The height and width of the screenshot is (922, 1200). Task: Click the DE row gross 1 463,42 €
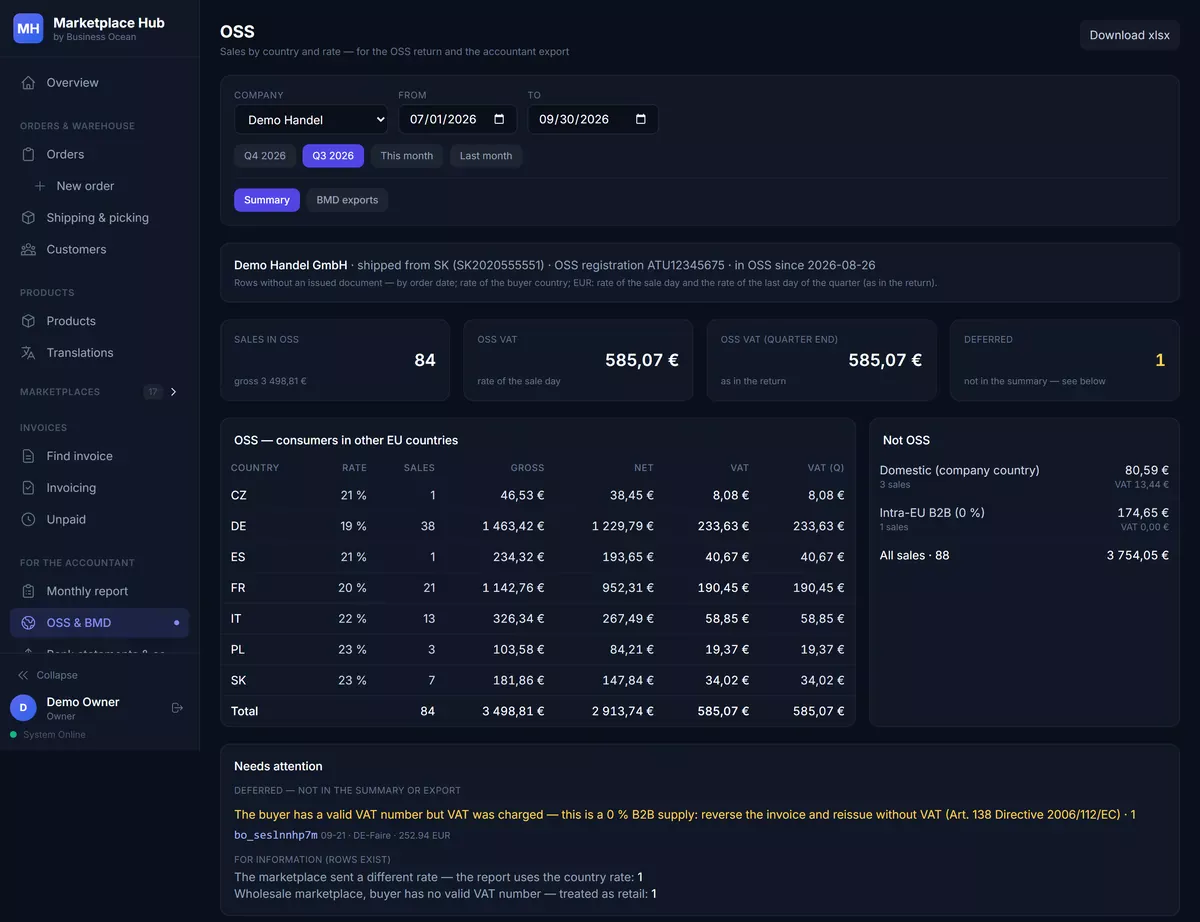tap(511, 526)
